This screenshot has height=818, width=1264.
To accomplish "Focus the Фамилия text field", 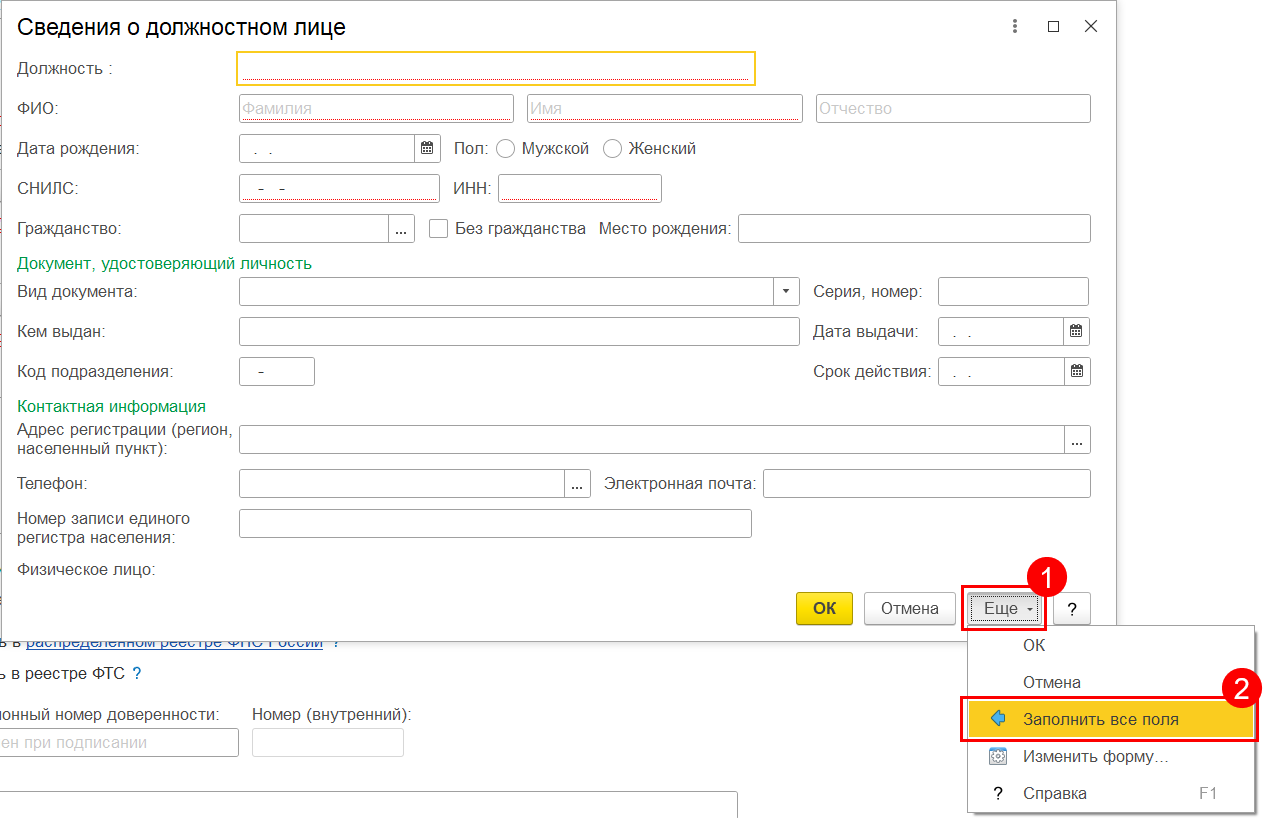I will pos(376,108).
